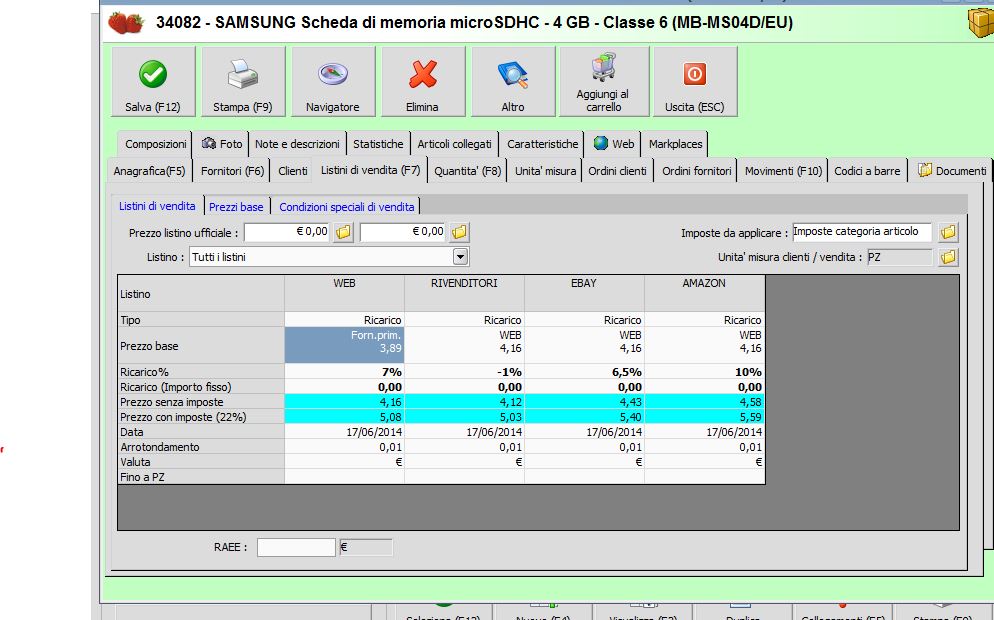Switch to the Prezzi base sub-tab
Viewport: 994px width, 620px height.
(x=236, y=207)
